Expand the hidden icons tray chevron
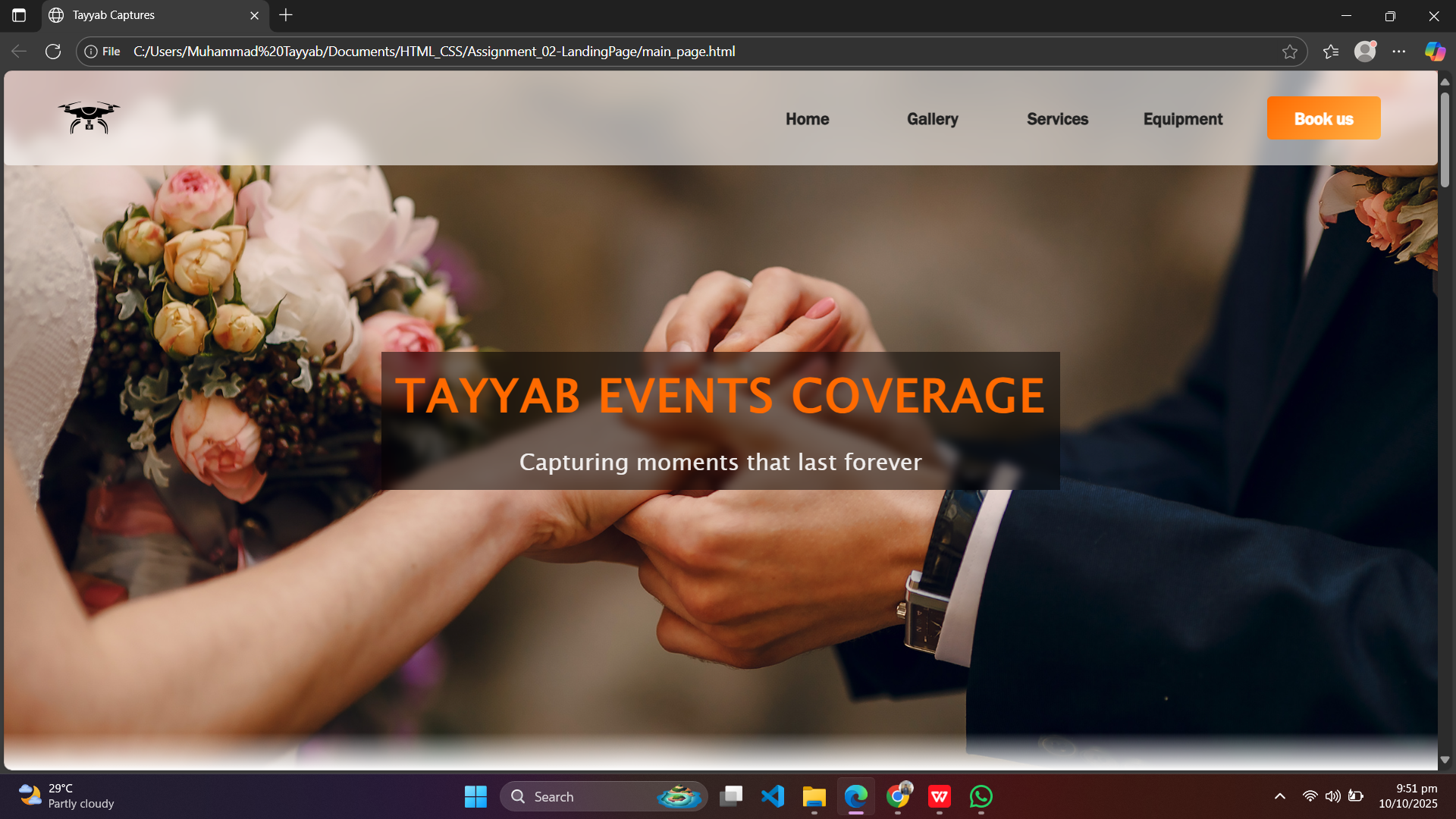 1279,796
